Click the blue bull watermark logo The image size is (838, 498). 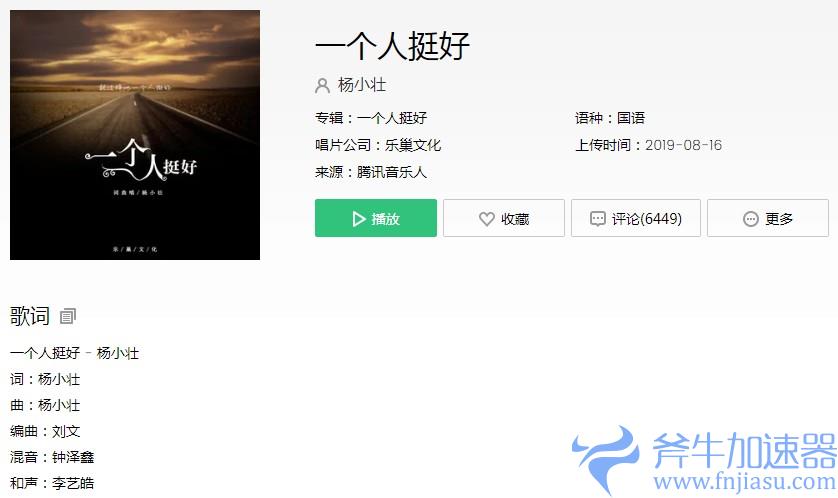point(606,458)
